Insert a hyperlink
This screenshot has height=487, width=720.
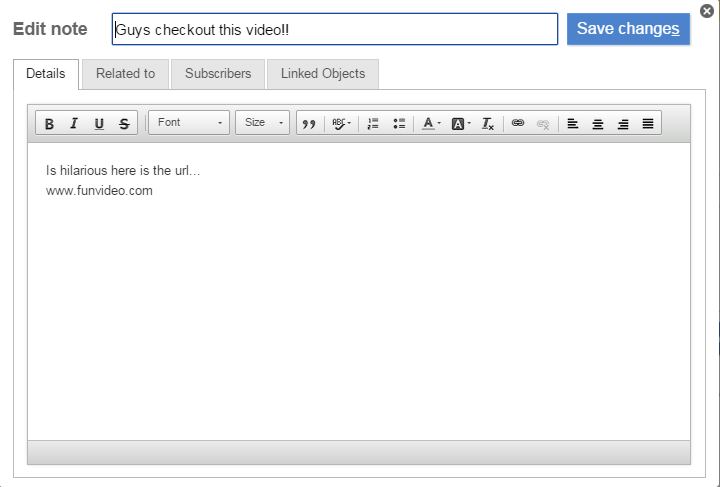[518, 123]
